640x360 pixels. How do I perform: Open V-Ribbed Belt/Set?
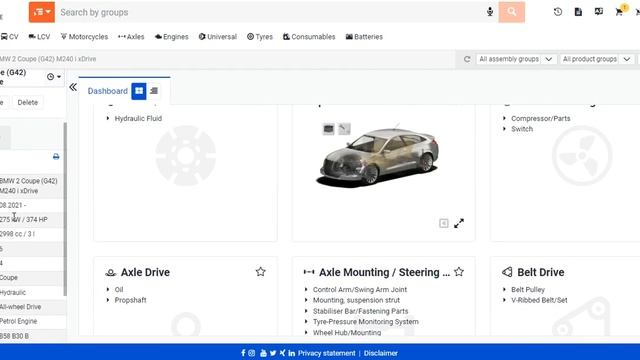click(539, 300)
